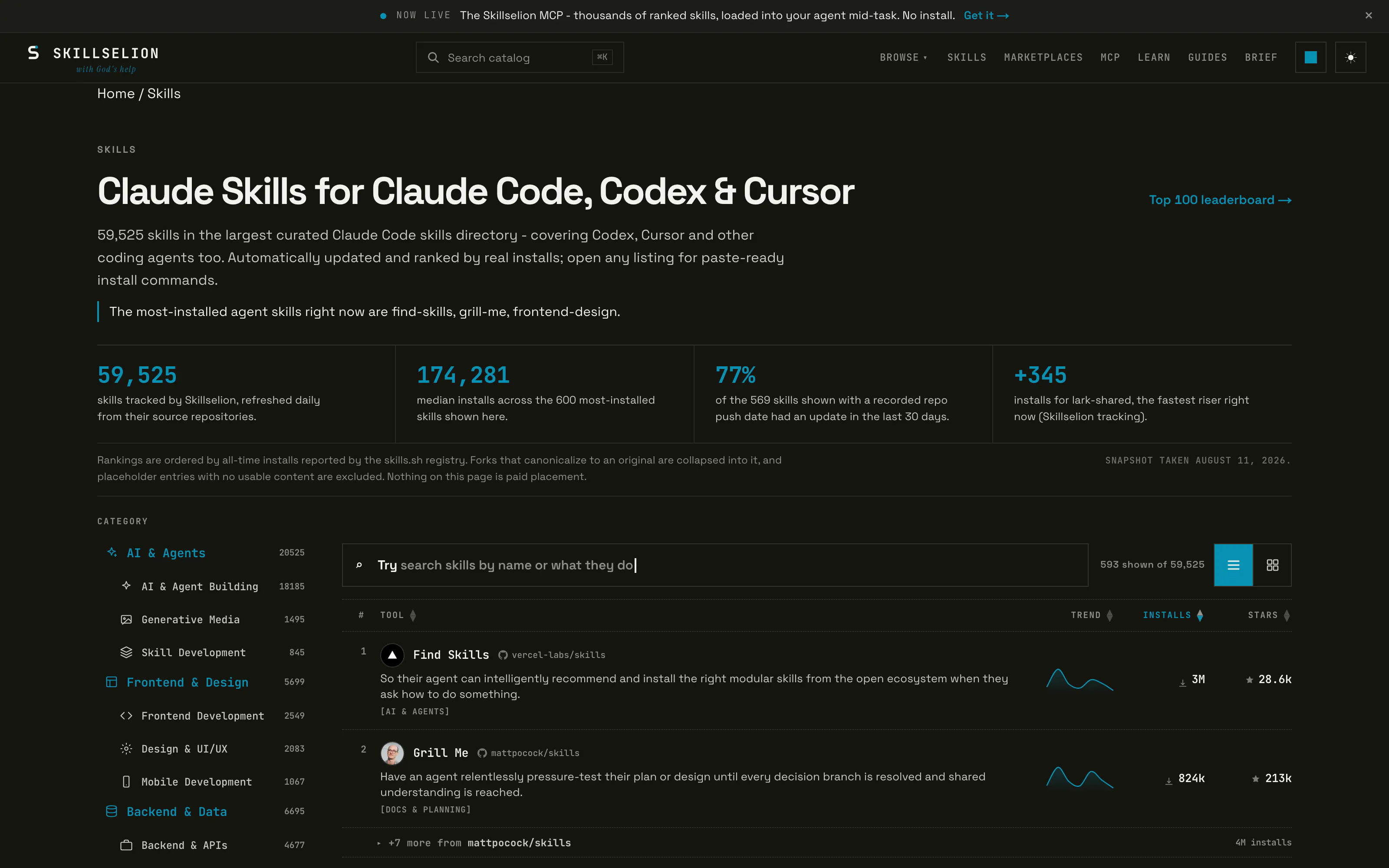This screenshot has width=1389, height=868.
Task: Click the Backend & APIs briefcase icon
Action: click(126, 845)
